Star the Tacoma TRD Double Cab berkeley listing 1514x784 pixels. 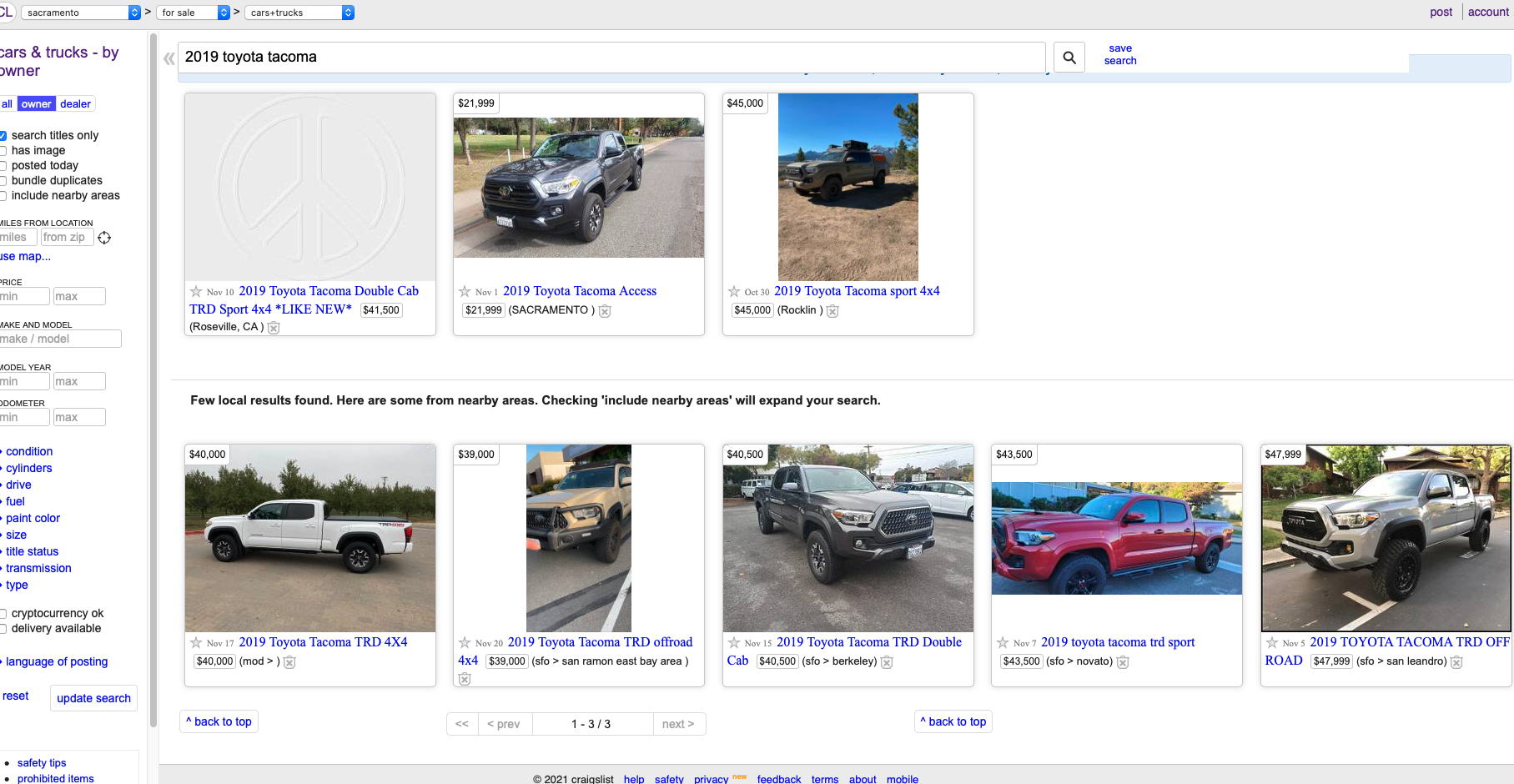734,642
